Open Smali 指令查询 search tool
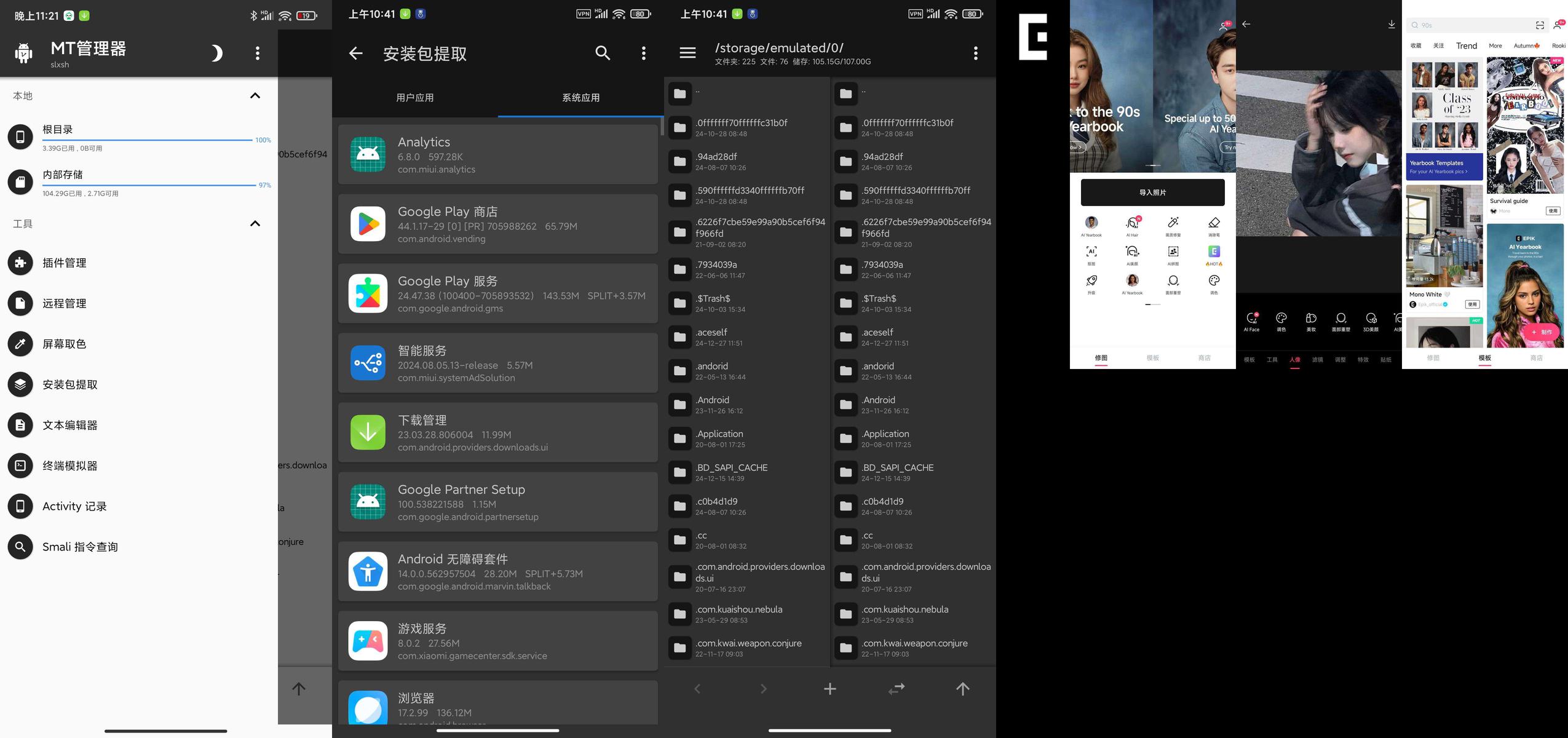Screen dimensions: 1568x738 pyautogui.click(x=79, y=547)
